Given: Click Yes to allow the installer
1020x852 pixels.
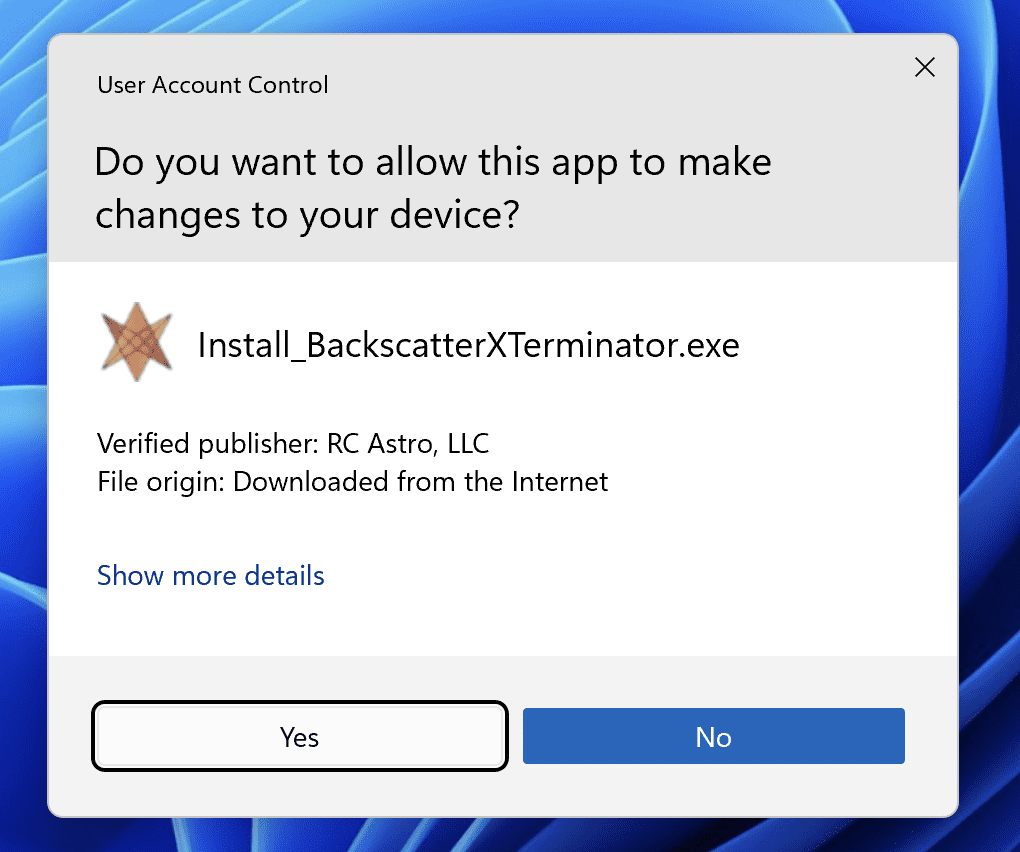Looking at the screenshot, I should [x=299, y=736].
